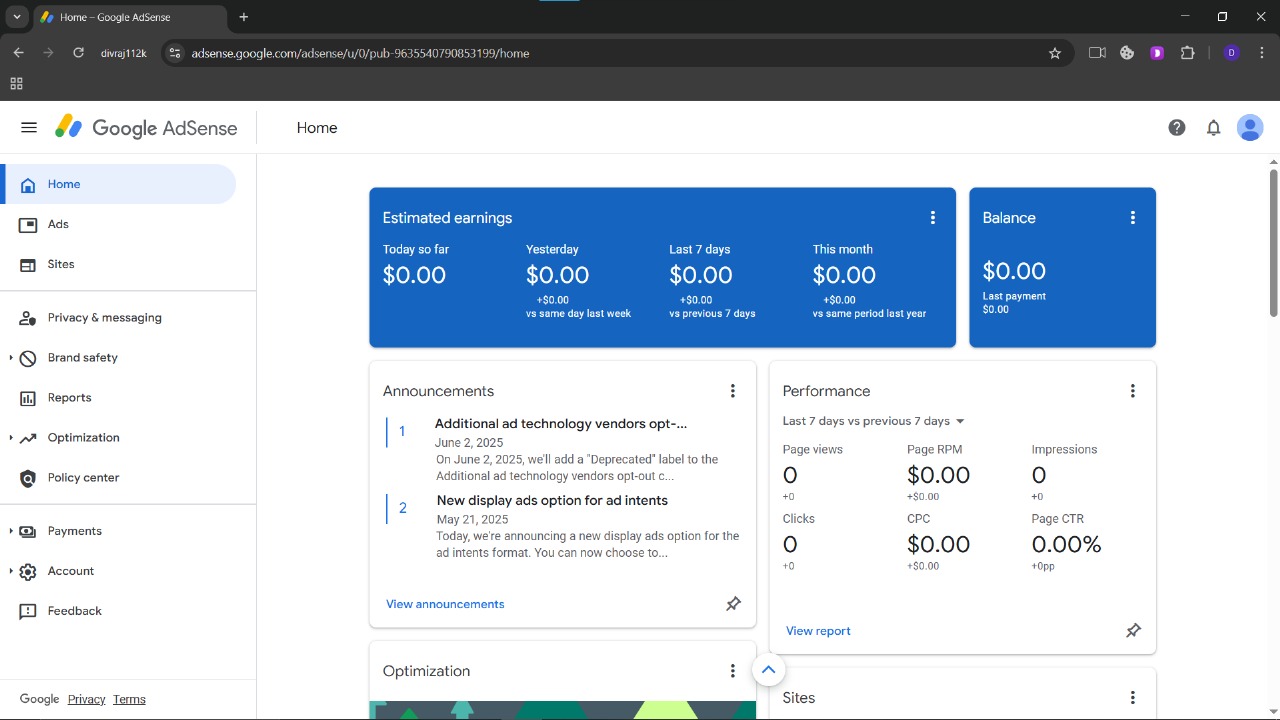
Task: Click the cookie extension icon
Action: 1127,53
